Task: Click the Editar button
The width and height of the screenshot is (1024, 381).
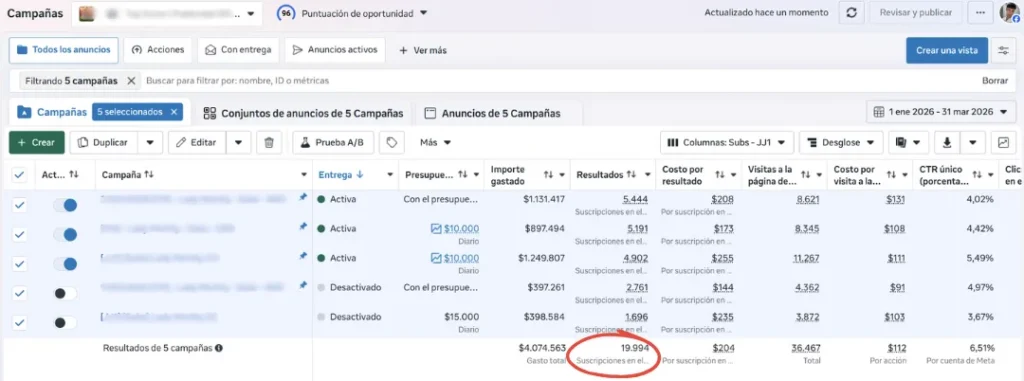Action: [x=197, y=142]
